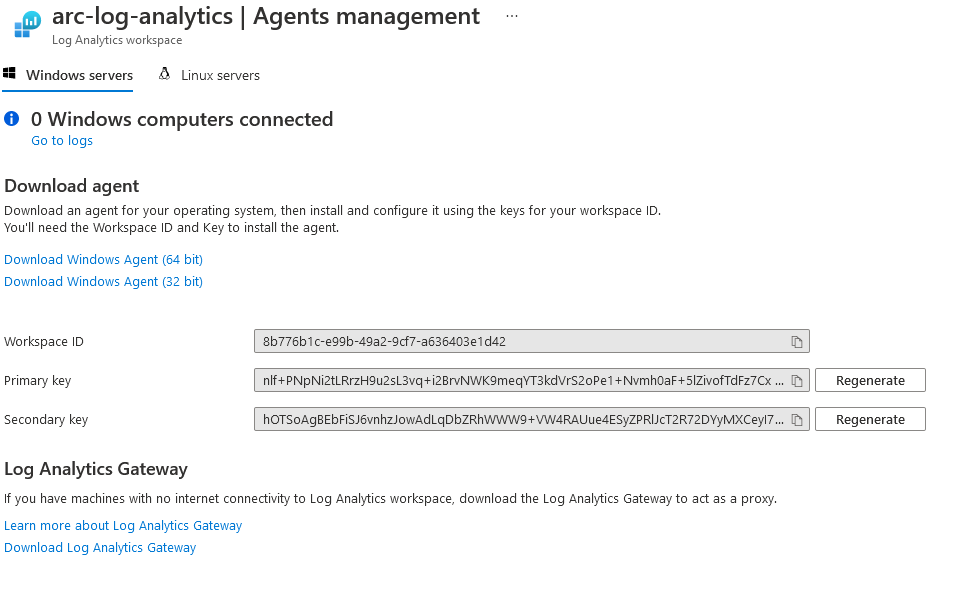Image resolution: width=954 pixels, height=599 pixels.
Task: Click the 'Download agent' heading
Action: coord(72,185)
